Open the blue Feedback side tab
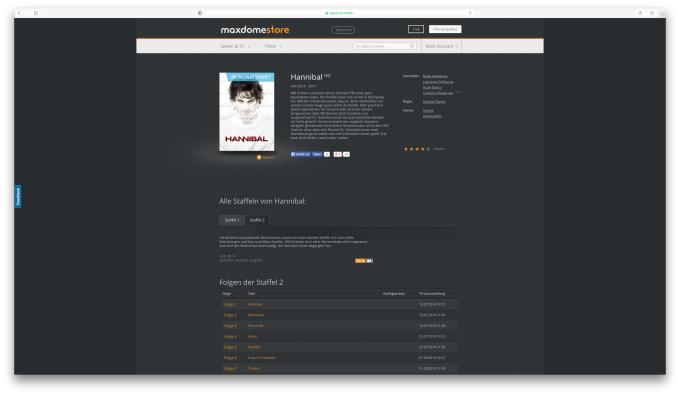The width and height of the screenshot is (680, 395). pyautogui.click(x=18, y=196)
